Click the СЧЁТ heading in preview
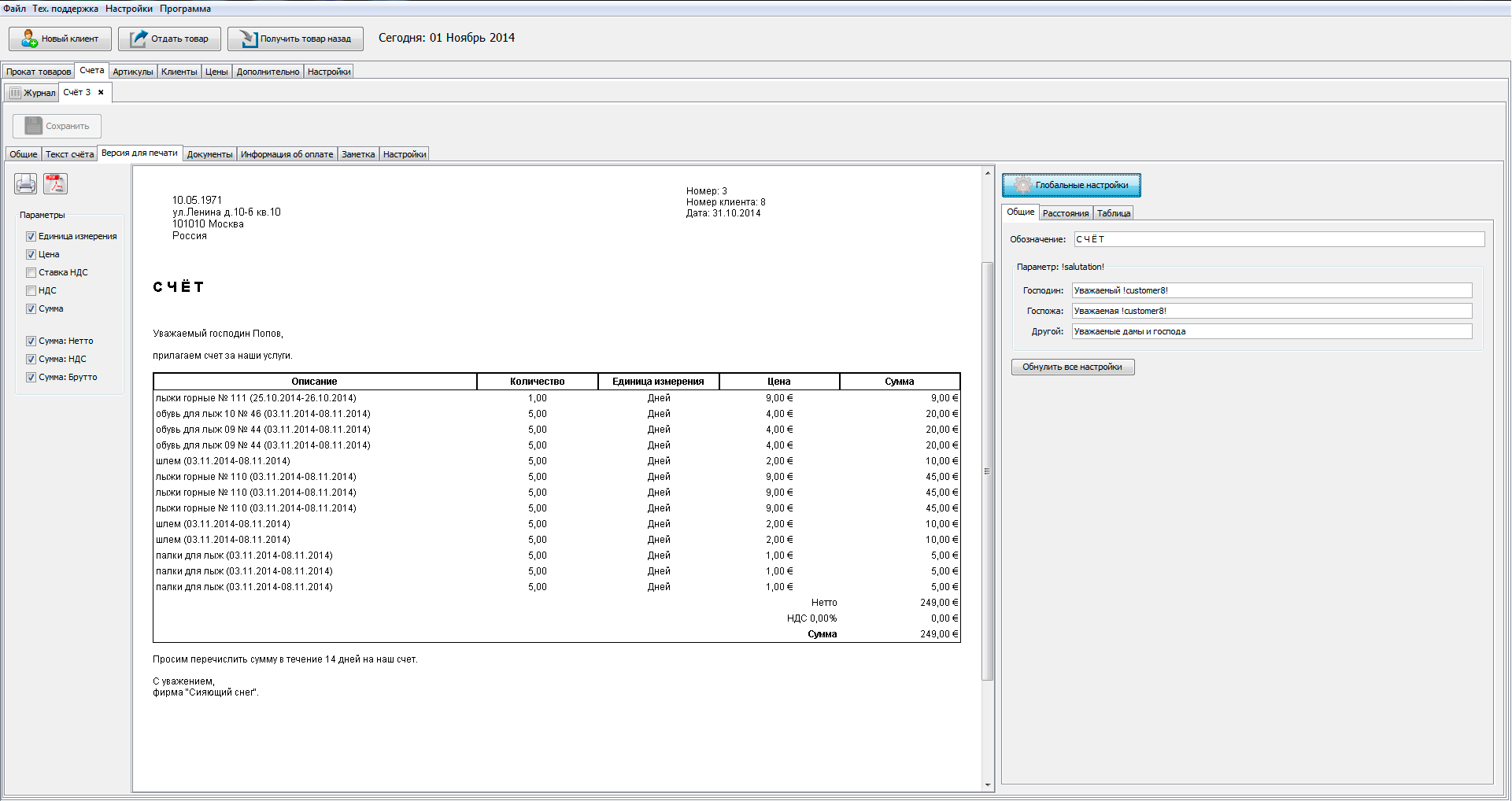Screen dimensions: 1512x801 coord(179,287)
